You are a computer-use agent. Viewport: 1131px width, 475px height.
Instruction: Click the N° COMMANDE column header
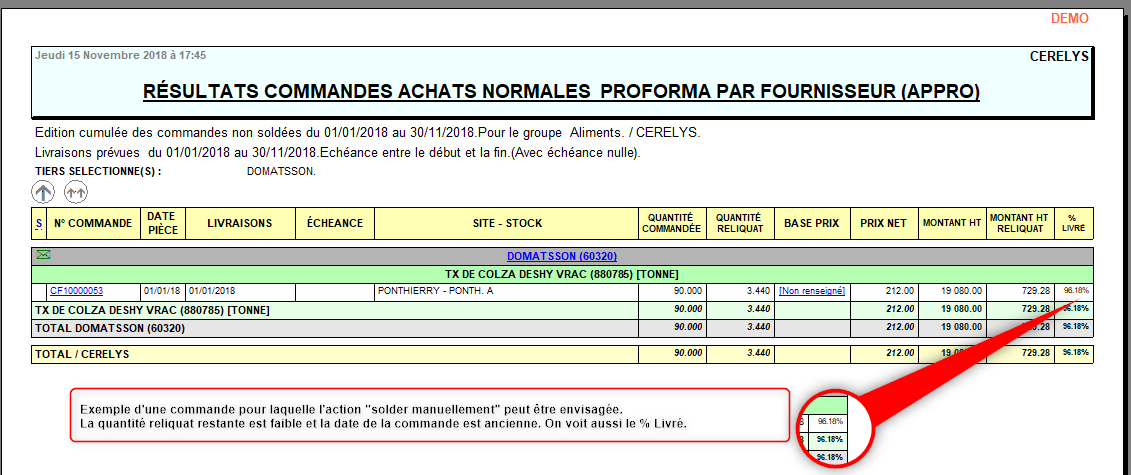[x=93, y=223]
